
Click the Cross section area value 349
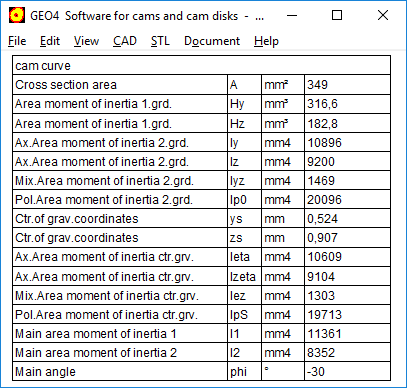pyautogui.click(x=347, y=85)
